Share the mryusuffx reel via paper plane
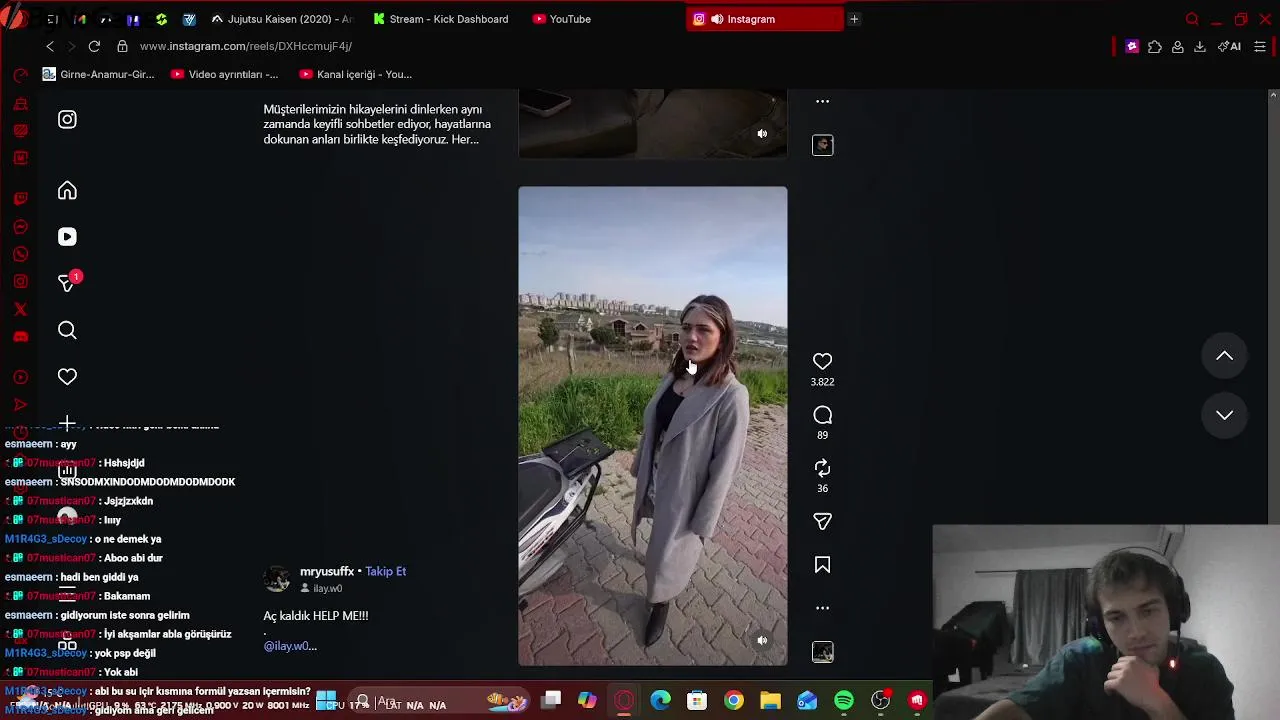 coord(822,522)
